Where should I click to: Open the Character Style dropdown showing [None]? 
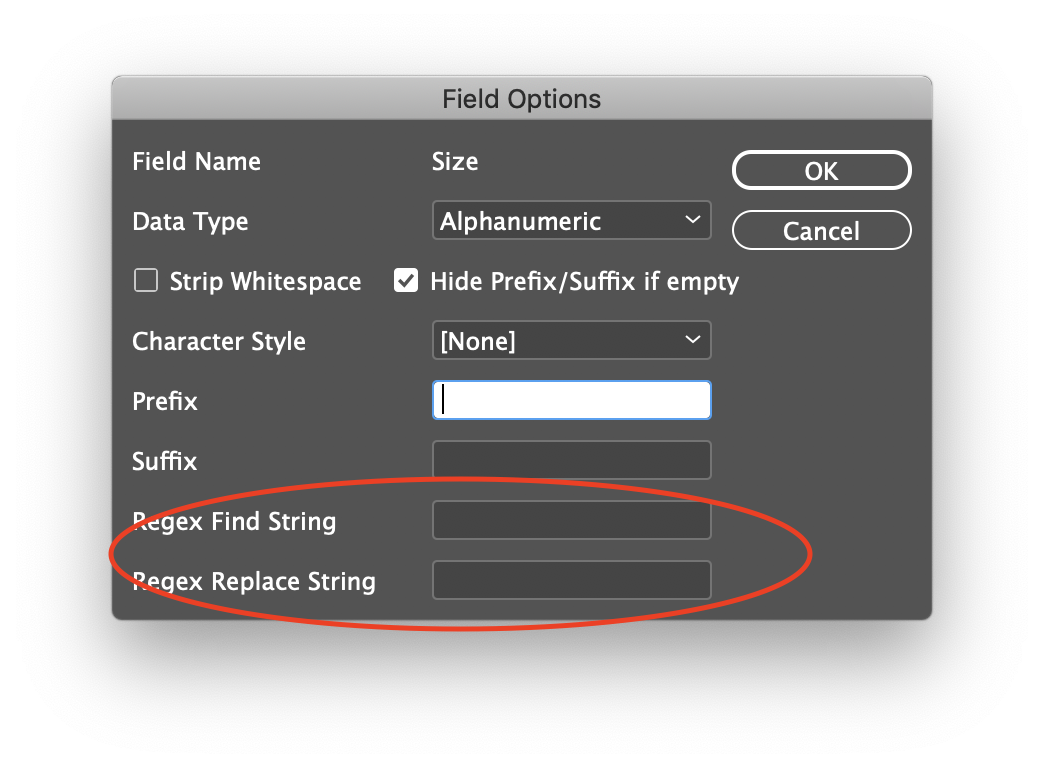(x=571, y=341)
